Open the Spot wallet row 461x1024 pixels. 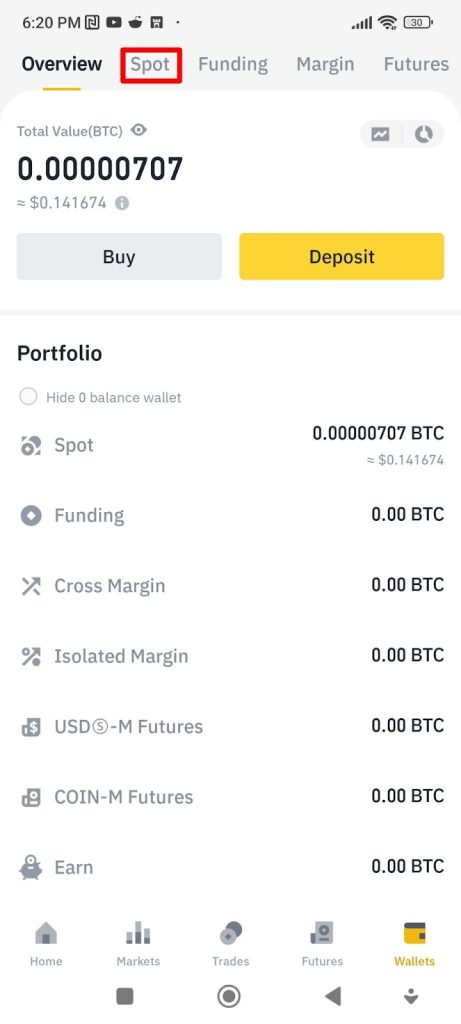tap(230, 445)
